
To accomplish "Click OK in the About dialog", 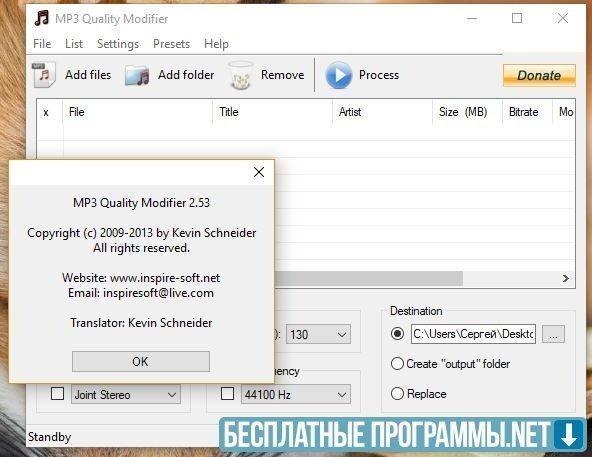I will [141, 361].
